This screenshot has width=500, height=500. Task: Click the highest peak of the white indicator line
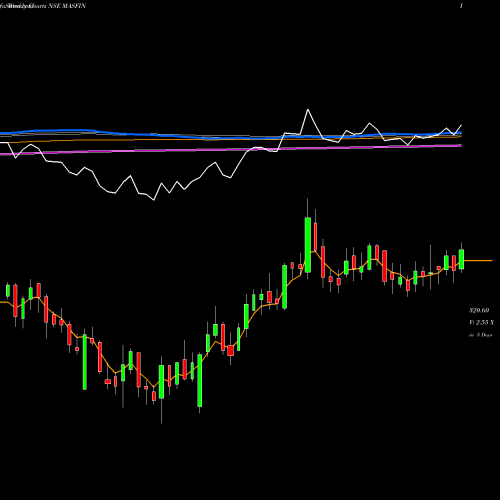(307, 110)
